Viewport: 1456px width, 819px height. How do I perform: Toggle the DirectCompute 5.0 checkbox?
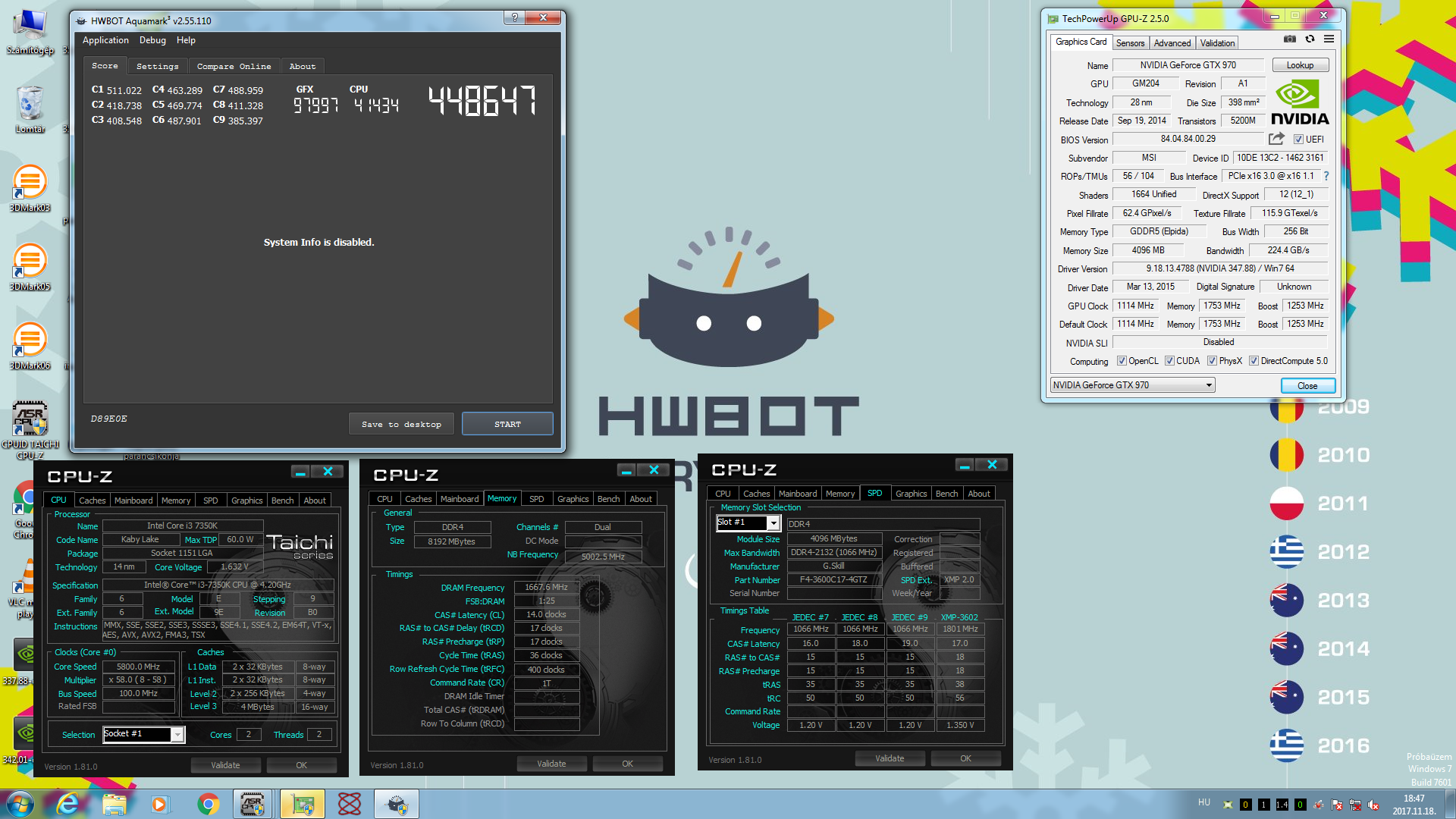tap(1254, 361)
